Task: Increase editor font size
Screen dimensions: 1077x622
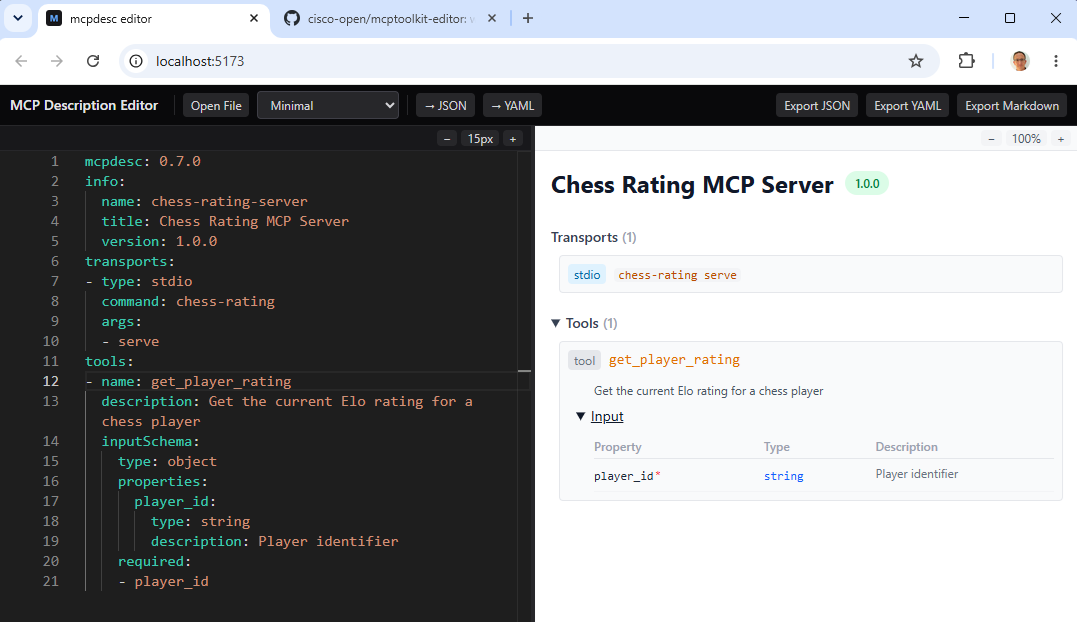Action: [512, 139]
